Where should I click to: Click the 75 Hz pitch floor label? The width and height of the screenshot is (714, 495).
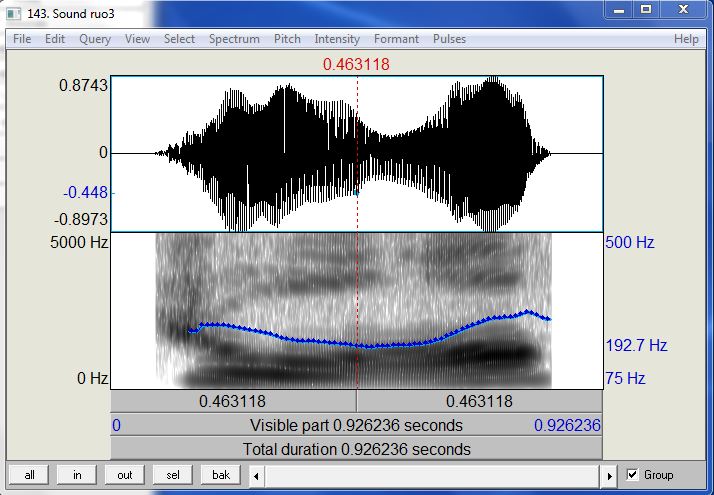tap(625, 378)
